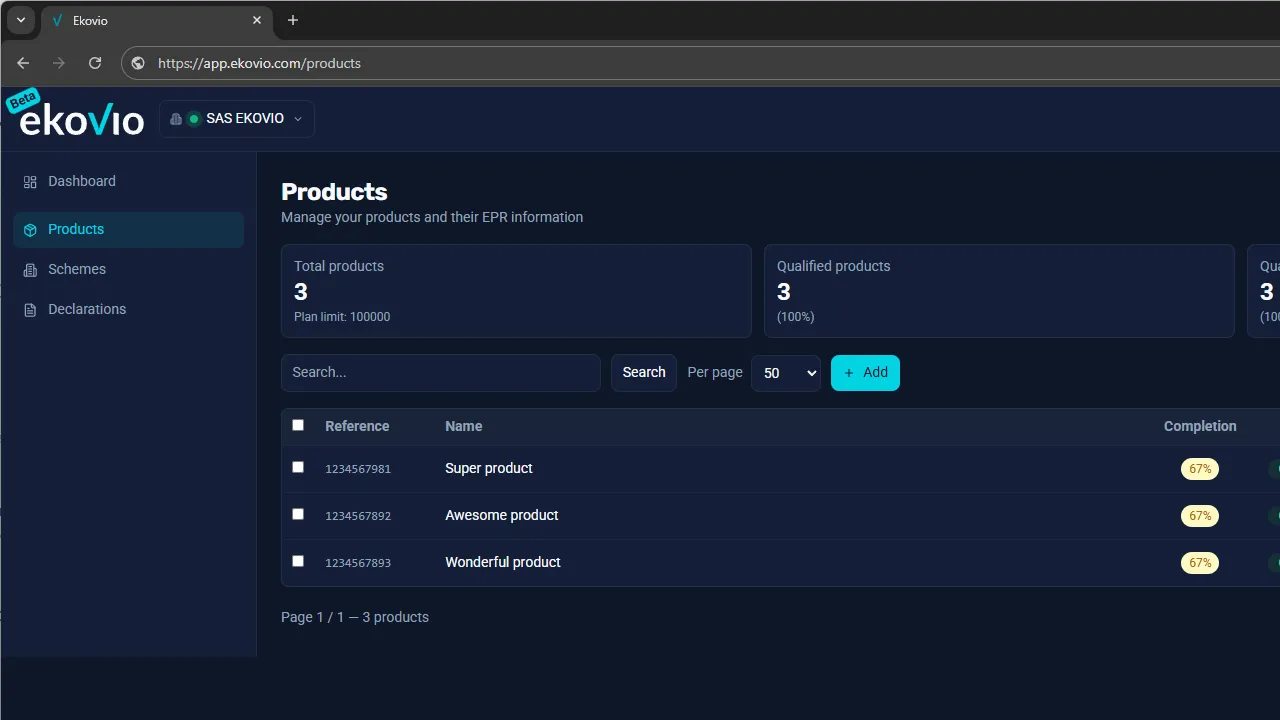Viewport: 1280px width, 720px height.
Task: Close the Ekovio browser tab
Action: point(257,20)
